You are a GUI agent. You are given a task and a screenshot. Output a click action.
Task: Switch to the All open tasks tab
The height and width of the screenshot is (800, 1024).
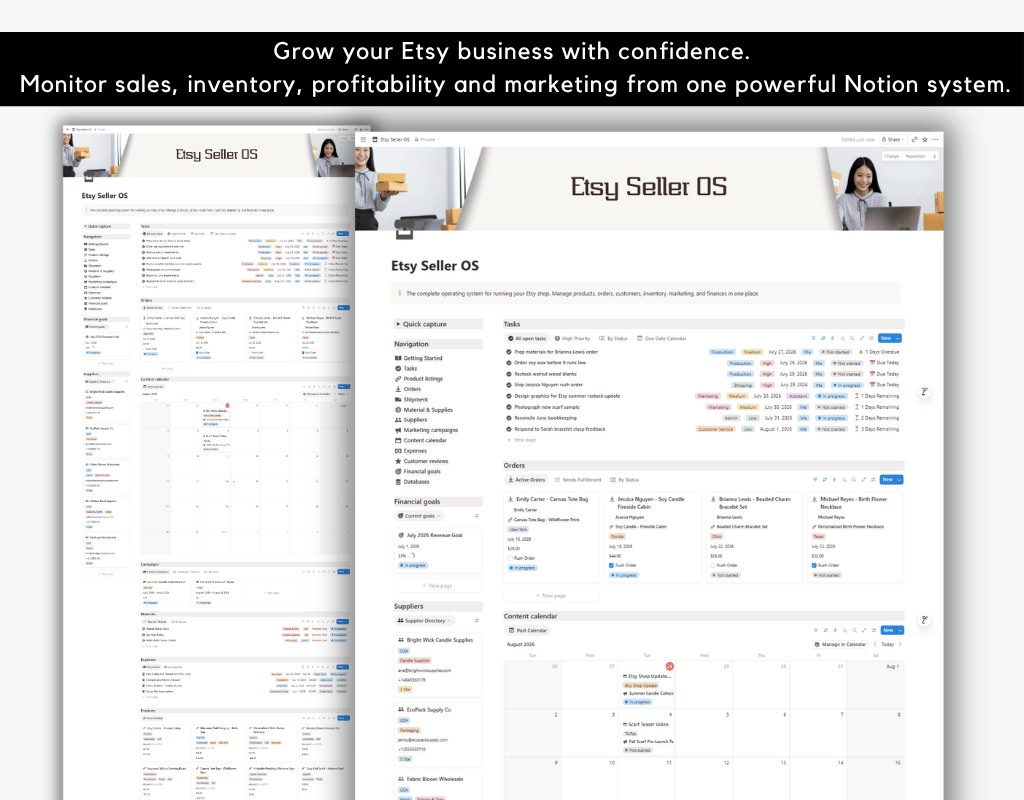click(527, 338)
